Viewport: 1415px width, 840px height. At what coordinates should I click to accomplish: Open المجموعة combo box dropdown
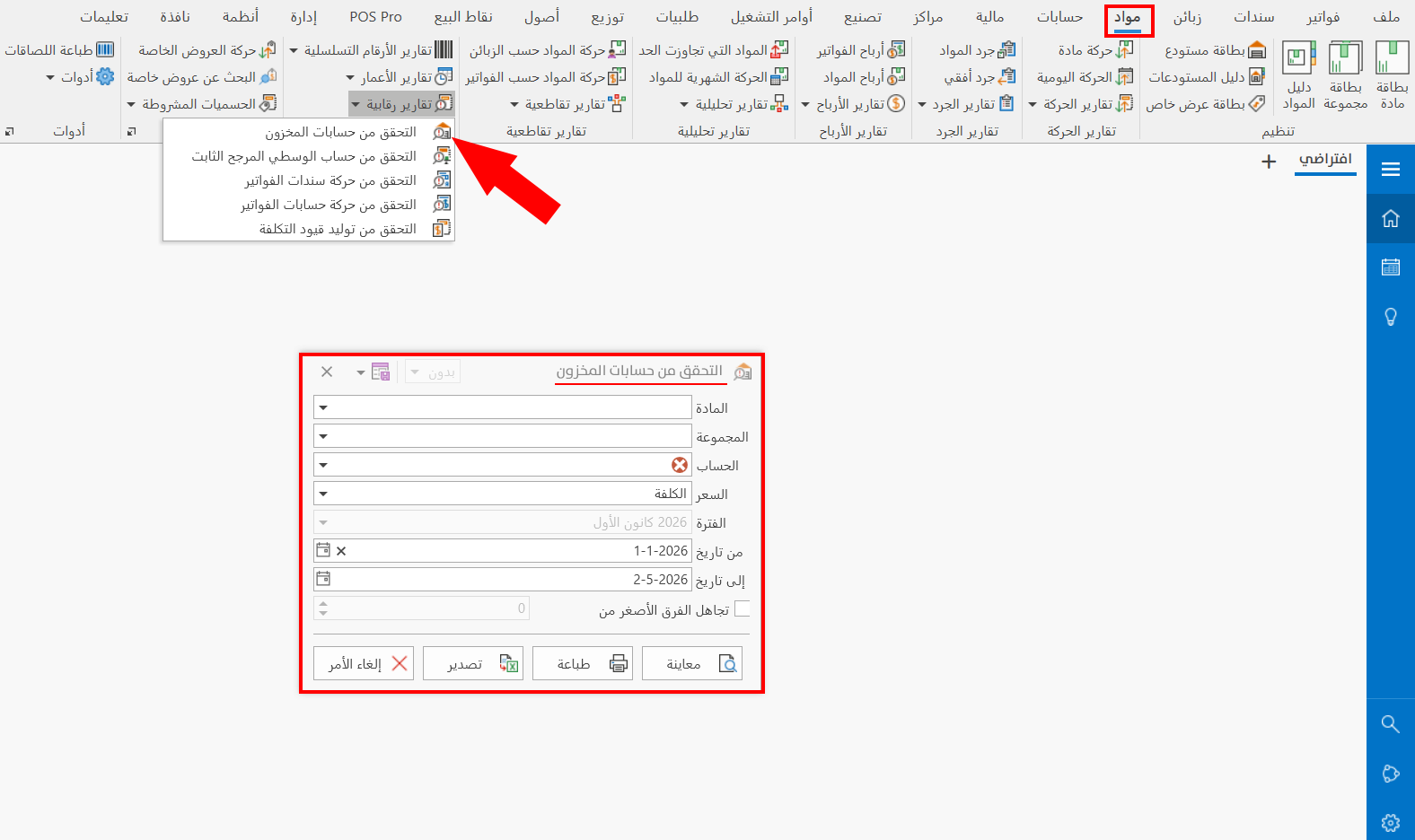(324, 436)
